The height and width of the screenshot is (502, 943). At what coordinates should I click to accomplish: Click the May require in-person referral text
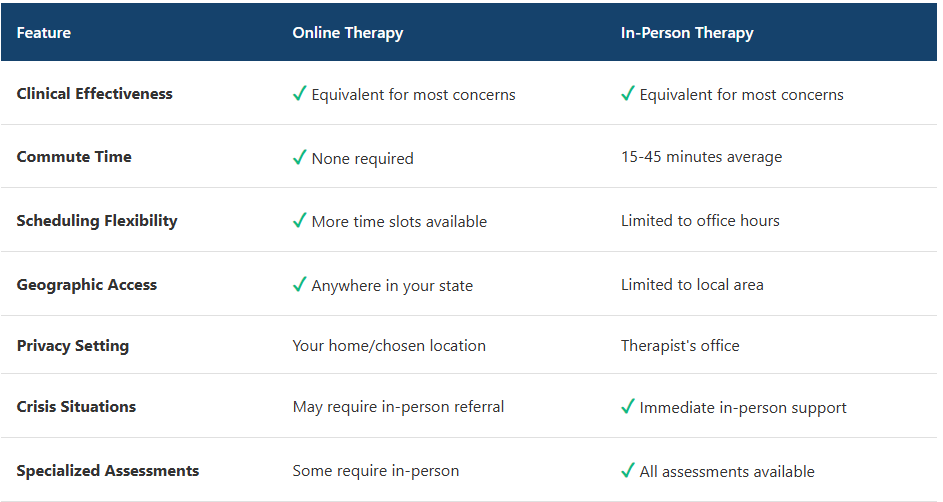398,406
